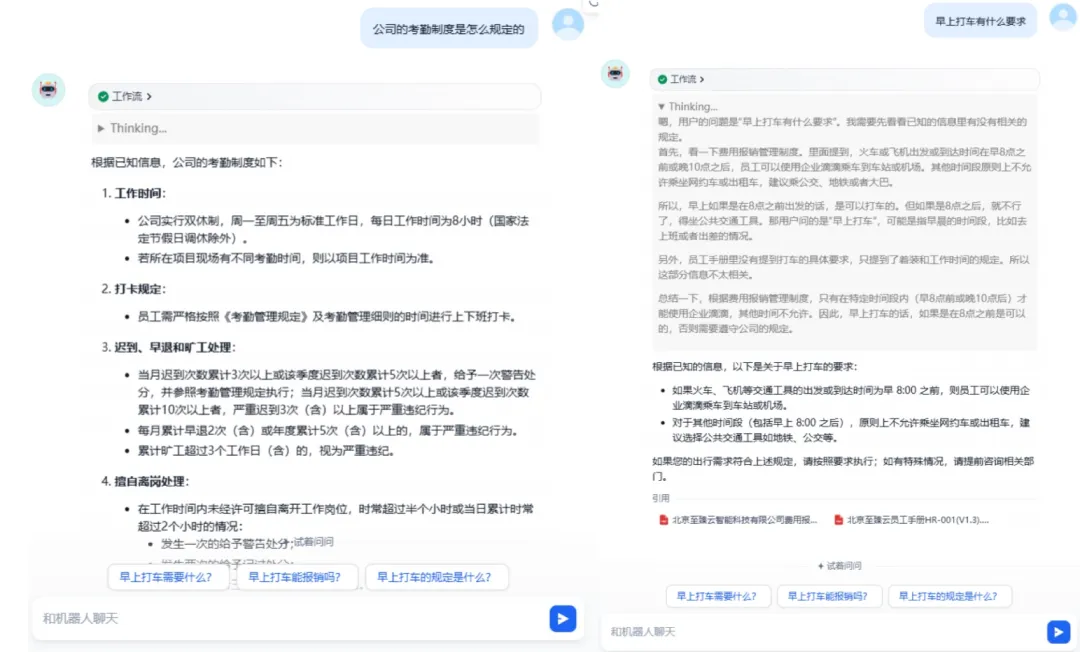The height and width of the screenshot is (652, 1080).
Task: Click the PDF icon of the 北京至臻云智能科技有限公司 citation
Action: pos(662,520)
